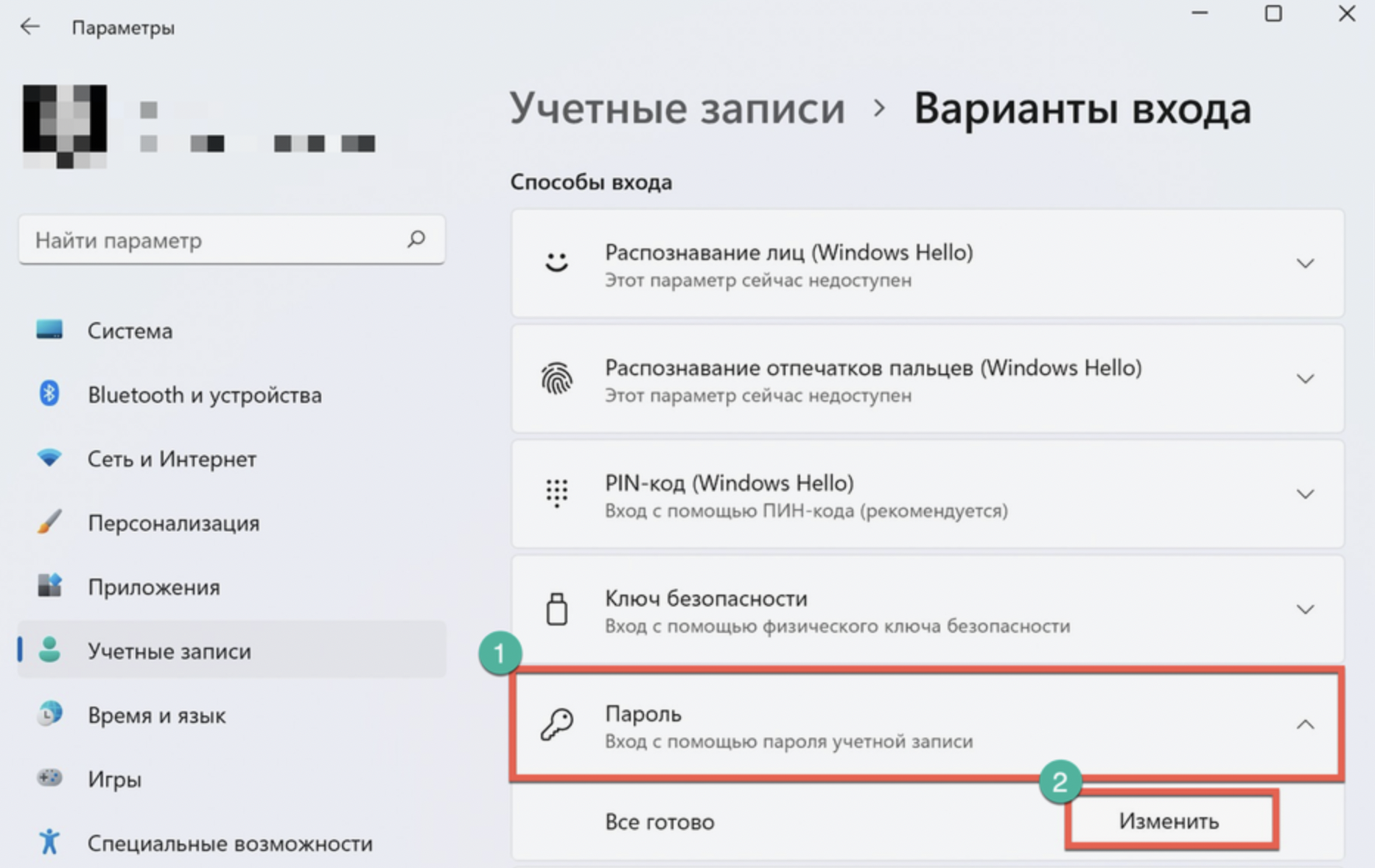Click the Ключ безопасности USB key icon
Image resolution: width=1375 pixels, height=868 pixels.
[557, 610]
